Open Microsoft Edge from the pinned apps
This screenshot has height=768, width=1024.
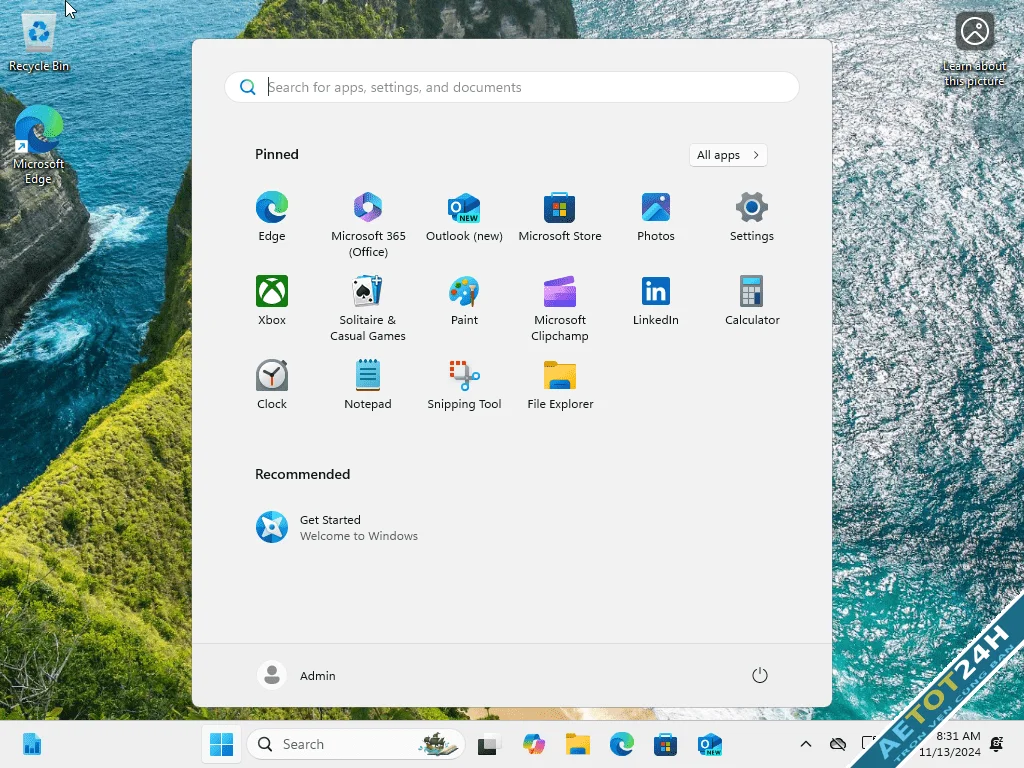271,215
